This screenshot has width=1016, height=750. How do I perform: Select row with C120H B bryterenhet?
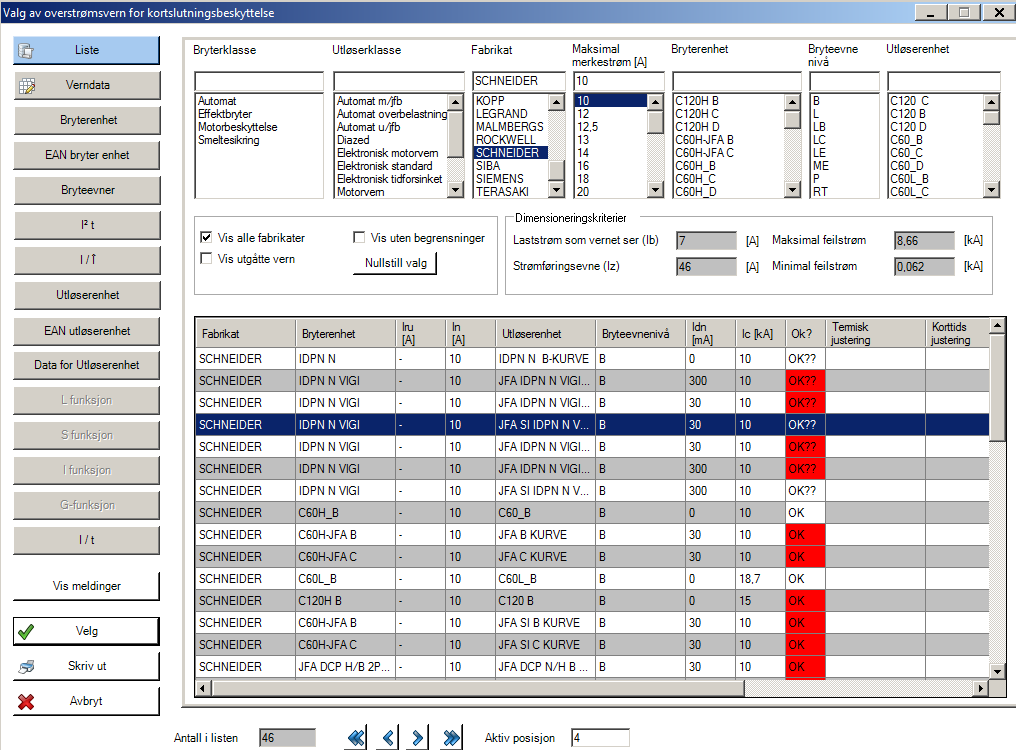592,601
